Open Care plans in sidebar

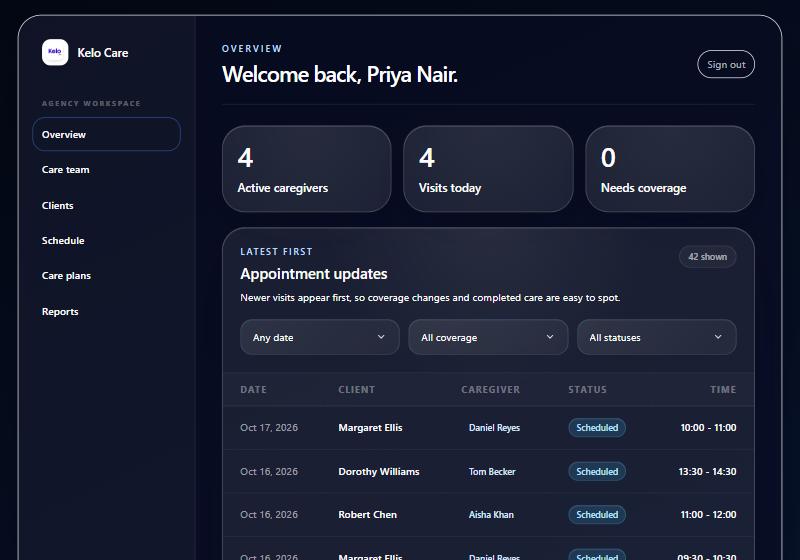pos(66,275)
